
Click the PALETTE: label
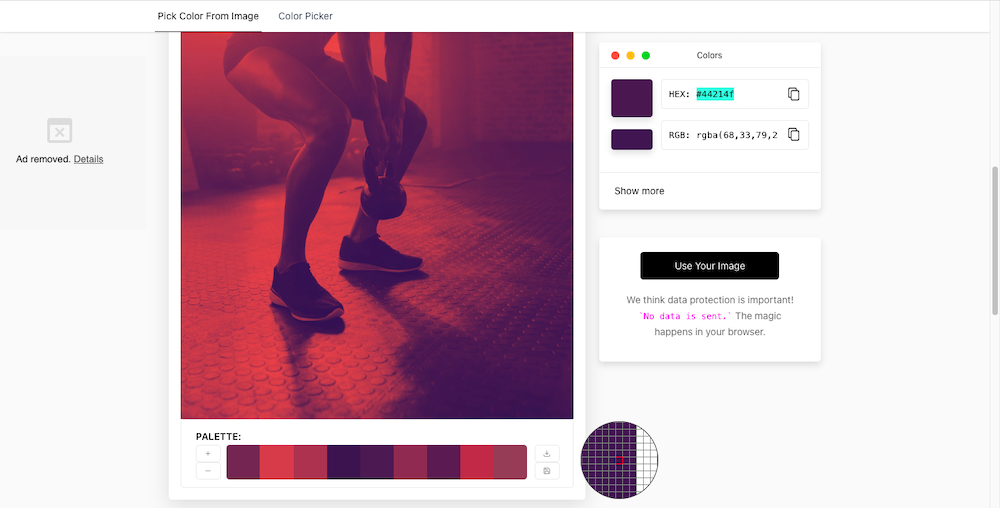(219, 437)
